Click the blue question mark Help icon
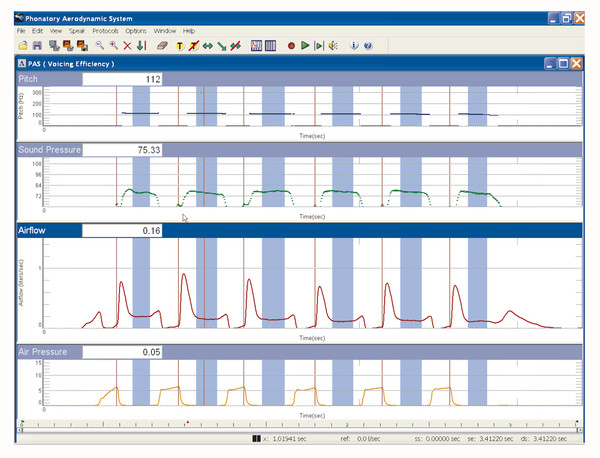 [368, 45]
